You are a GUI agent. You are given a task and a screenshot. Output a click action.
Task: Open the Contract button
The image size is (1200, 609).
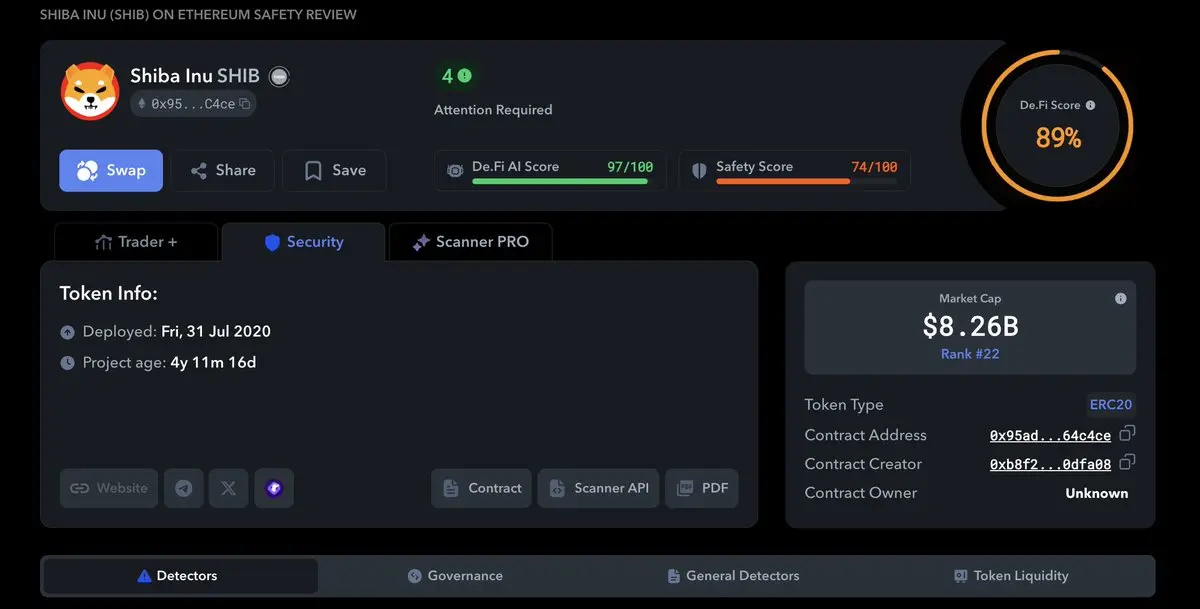click(x=482, y=488)
